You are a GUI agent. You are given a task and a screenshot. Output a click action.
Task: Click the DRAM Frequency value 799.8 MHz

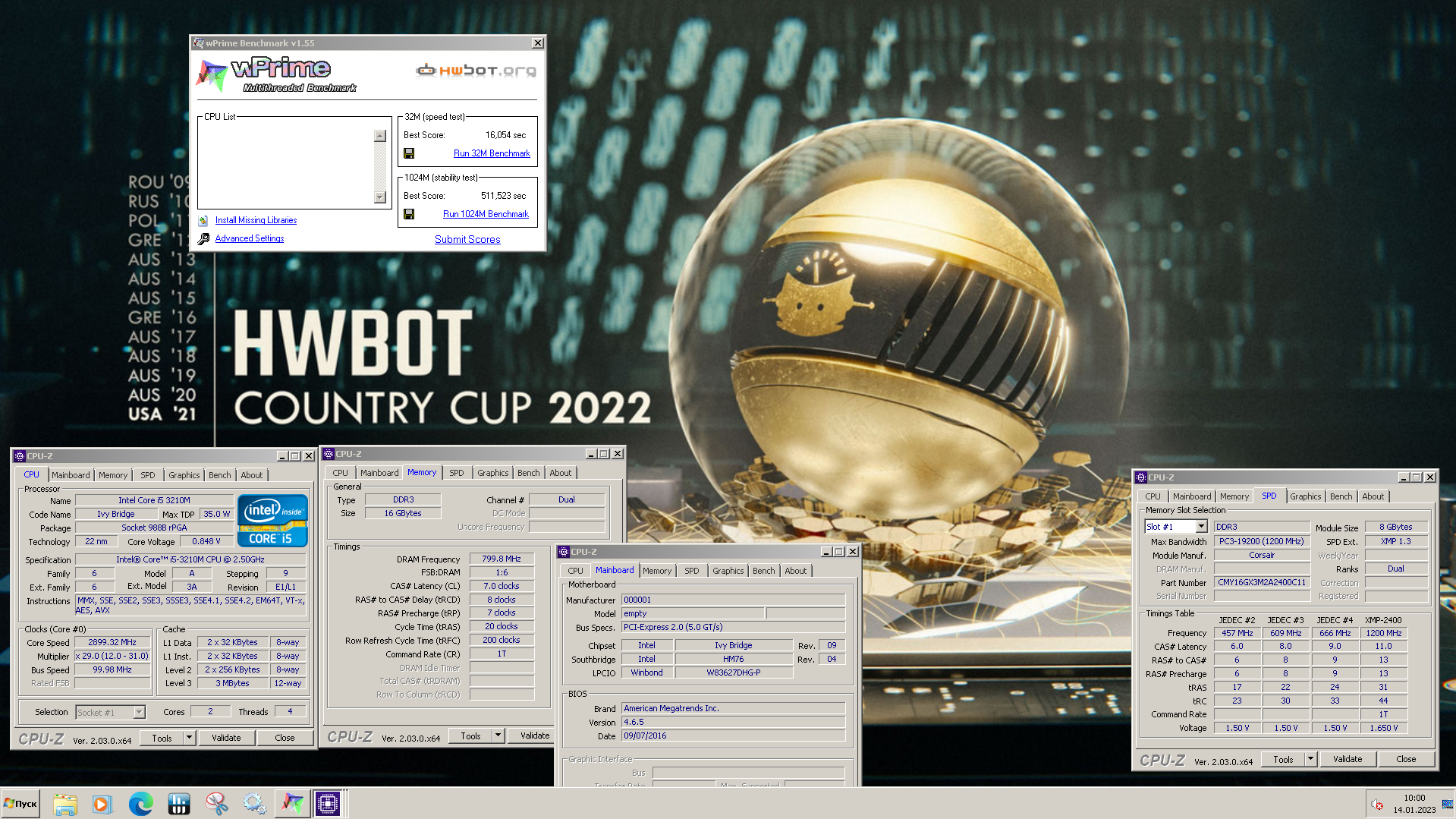[502, 559]
